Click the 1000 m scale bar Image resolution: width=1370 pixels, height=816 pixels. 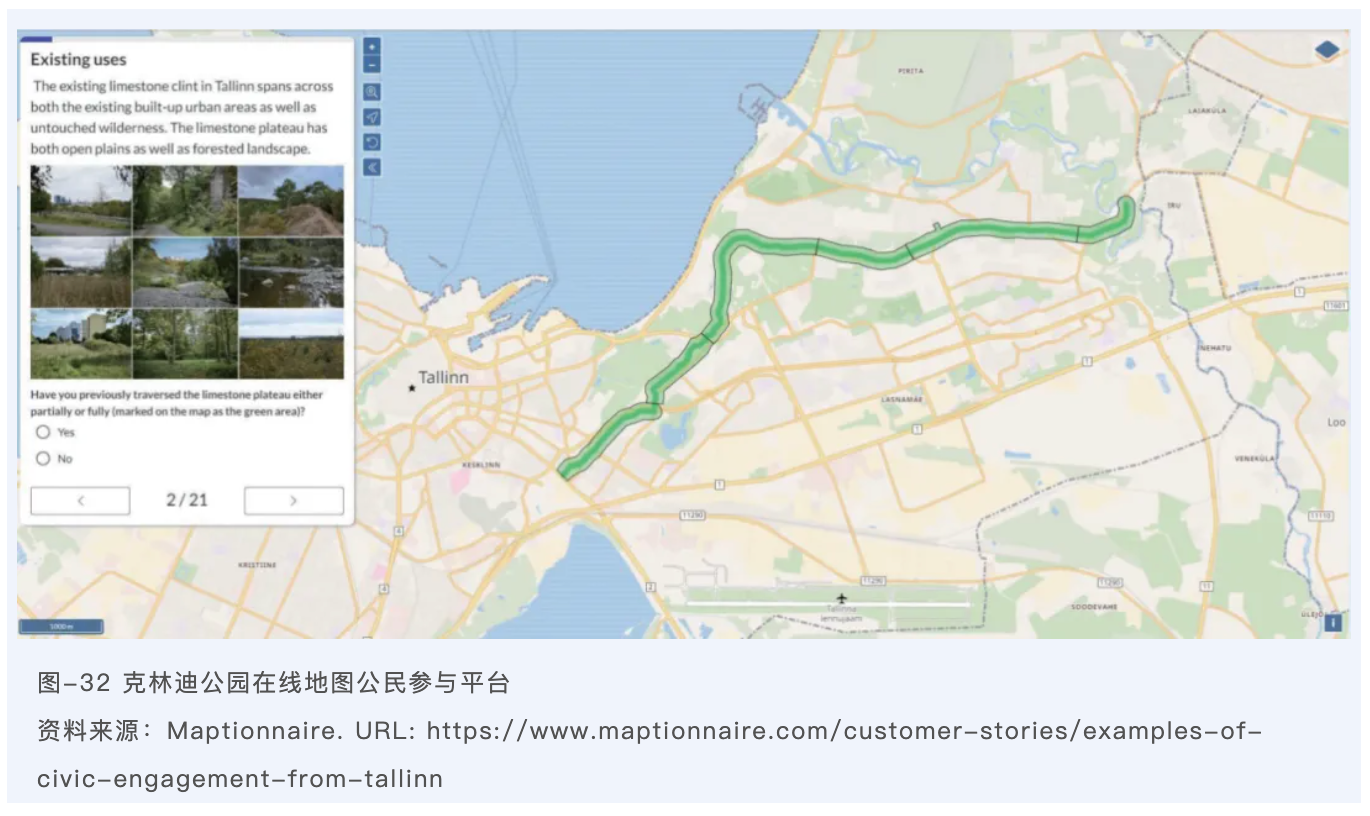[x=60, y=627]
